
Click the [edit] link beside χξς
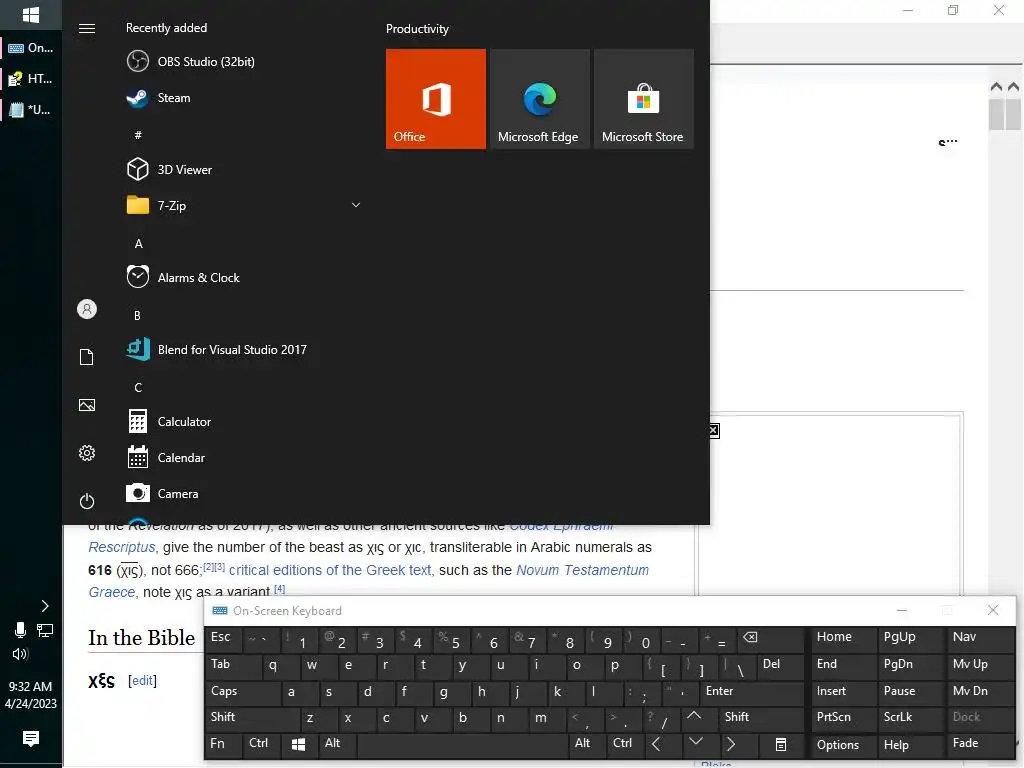pyautogui.click(x=142, y=680)
